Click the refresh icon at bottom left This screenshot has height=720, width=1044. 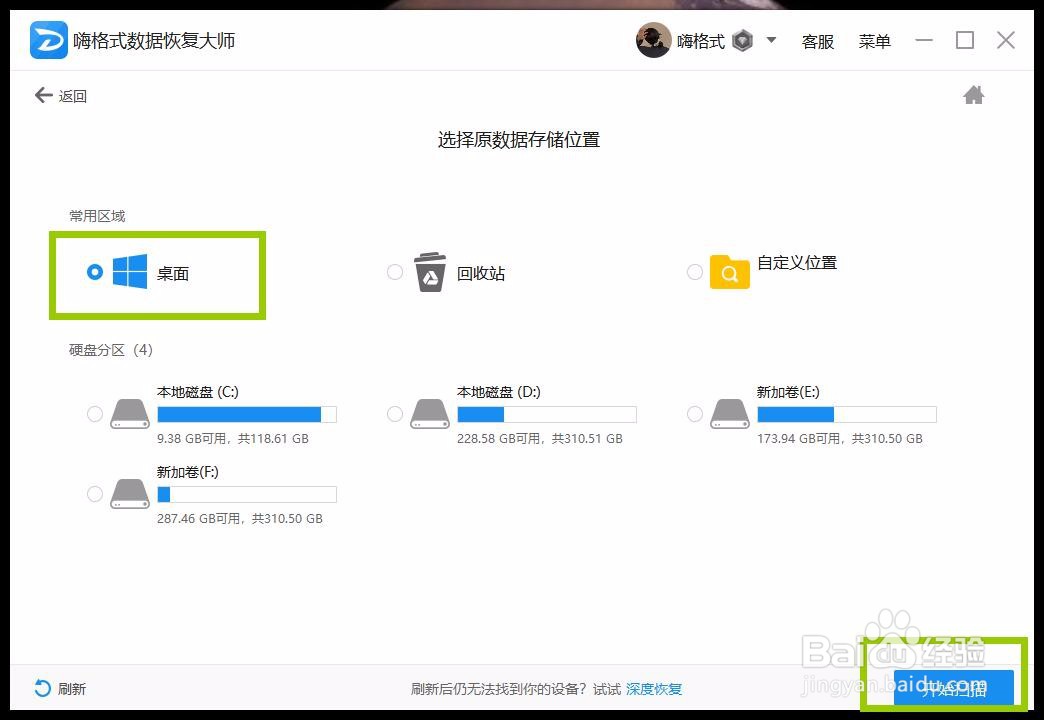point(40,688)
